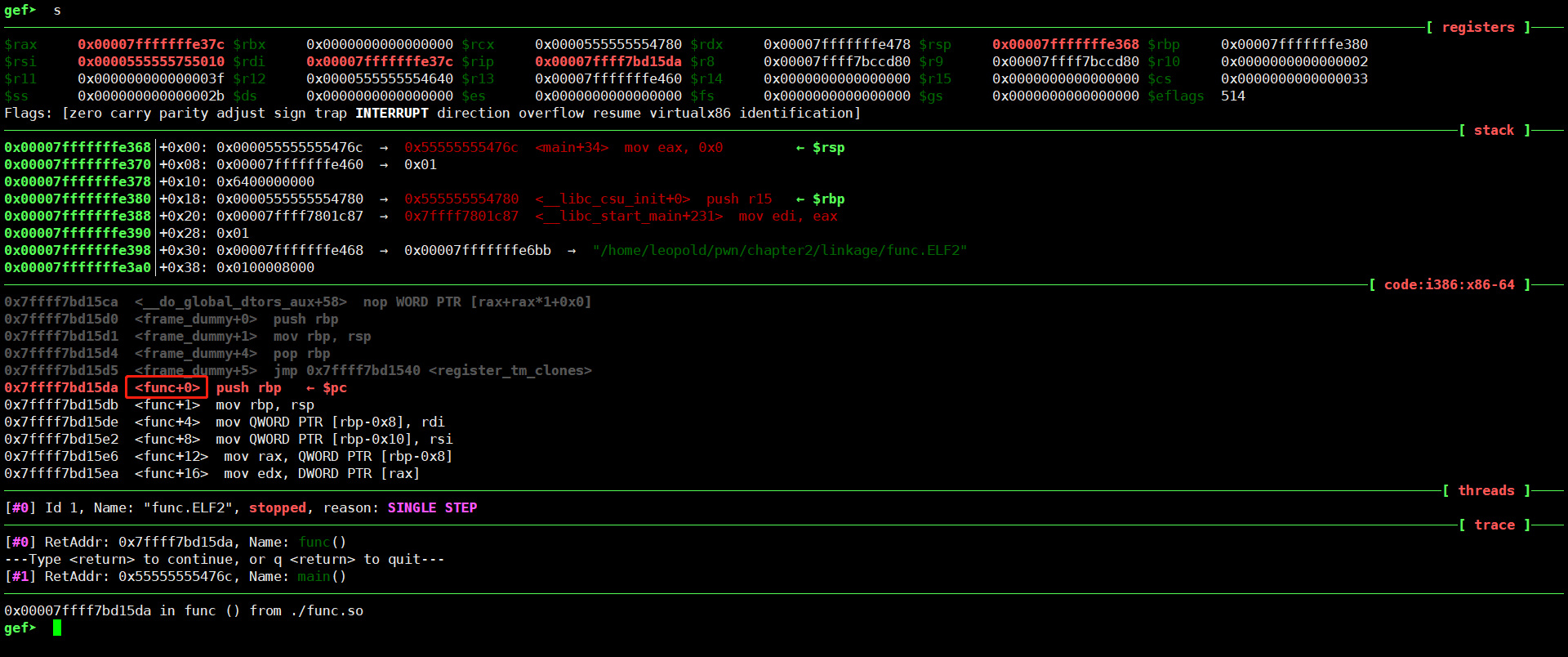
Task: Click the <__do_global_dtors_aux+58> symbol
Action: [x=241, y=302]
